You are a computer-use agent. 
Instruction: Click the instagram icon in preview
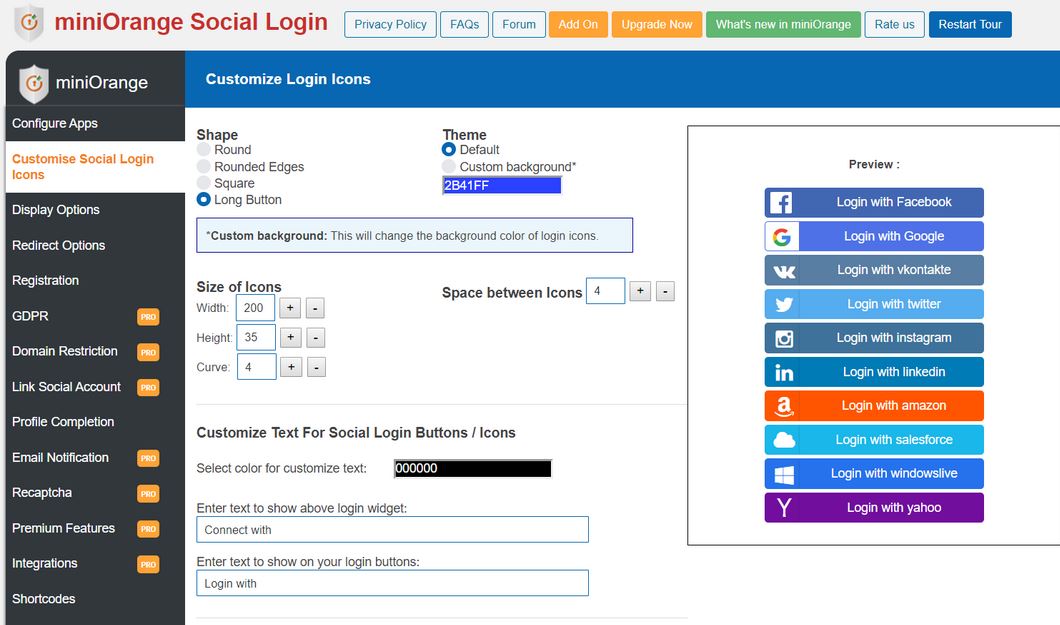pyautogui.click(x=784, y=339)
